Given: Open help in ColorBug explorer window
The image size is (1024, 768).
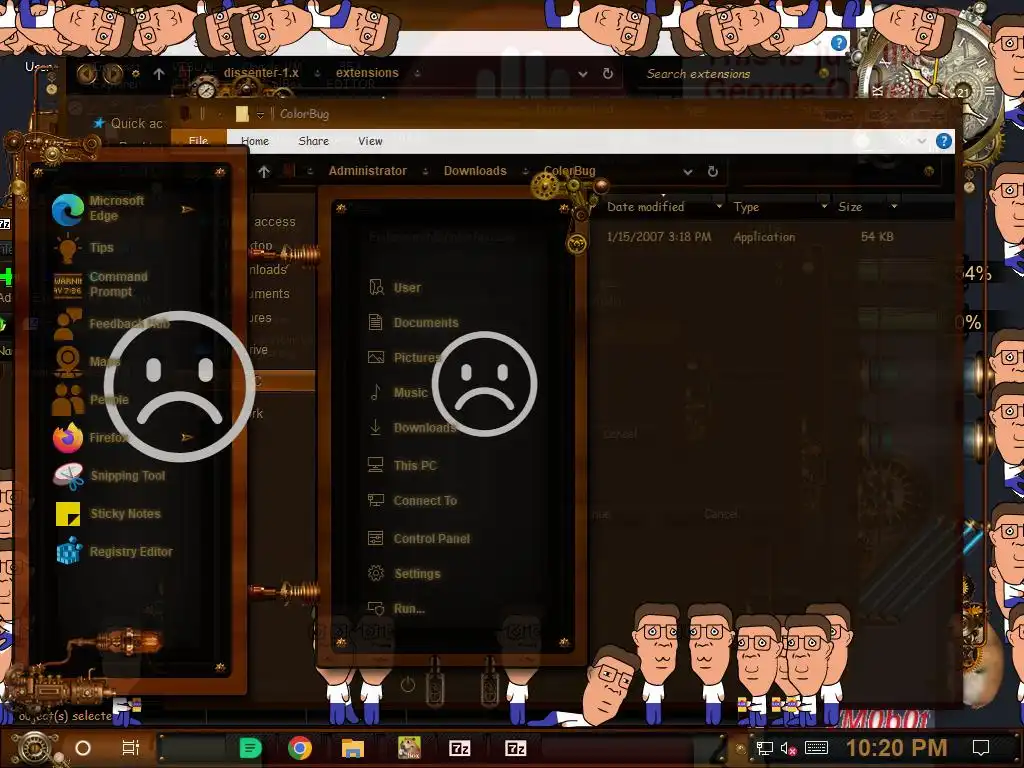Looking at the screenshot, I should 944,141.
